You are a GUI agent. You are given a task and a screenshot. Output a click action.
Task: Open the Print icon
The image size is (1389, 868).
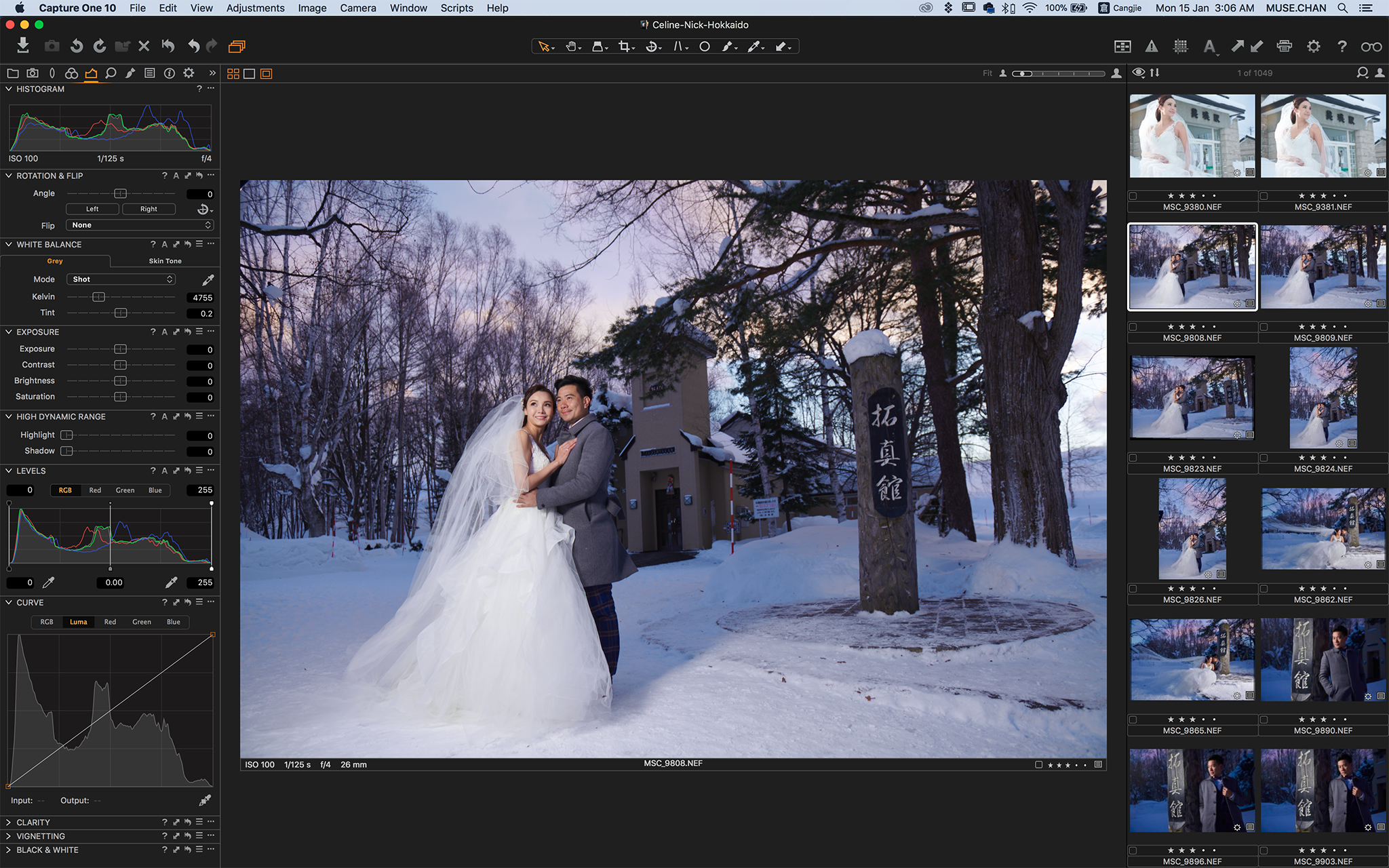[1284, 46]
